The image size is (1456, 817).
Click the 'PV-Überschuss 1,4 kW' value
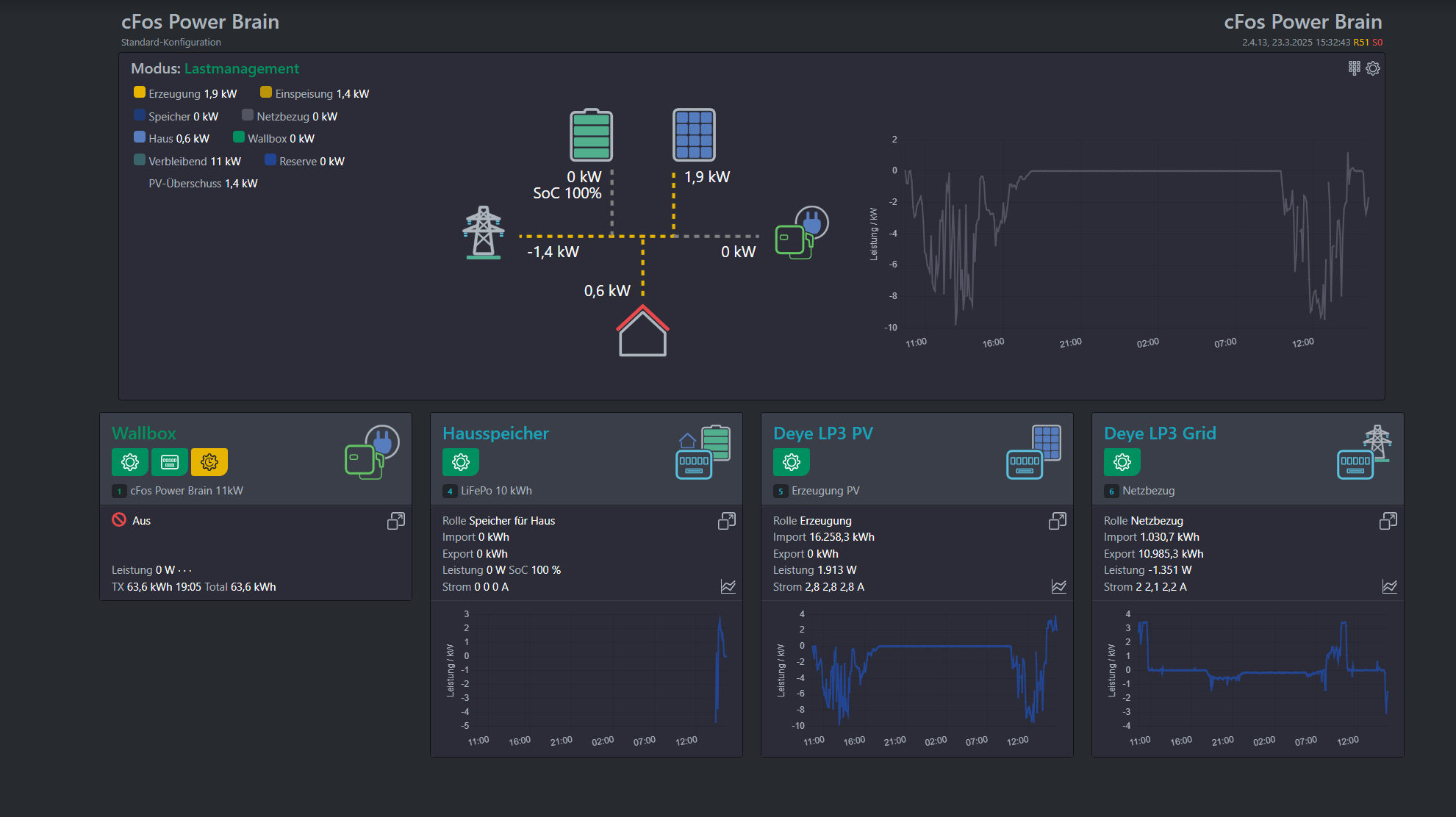(203, 184)
